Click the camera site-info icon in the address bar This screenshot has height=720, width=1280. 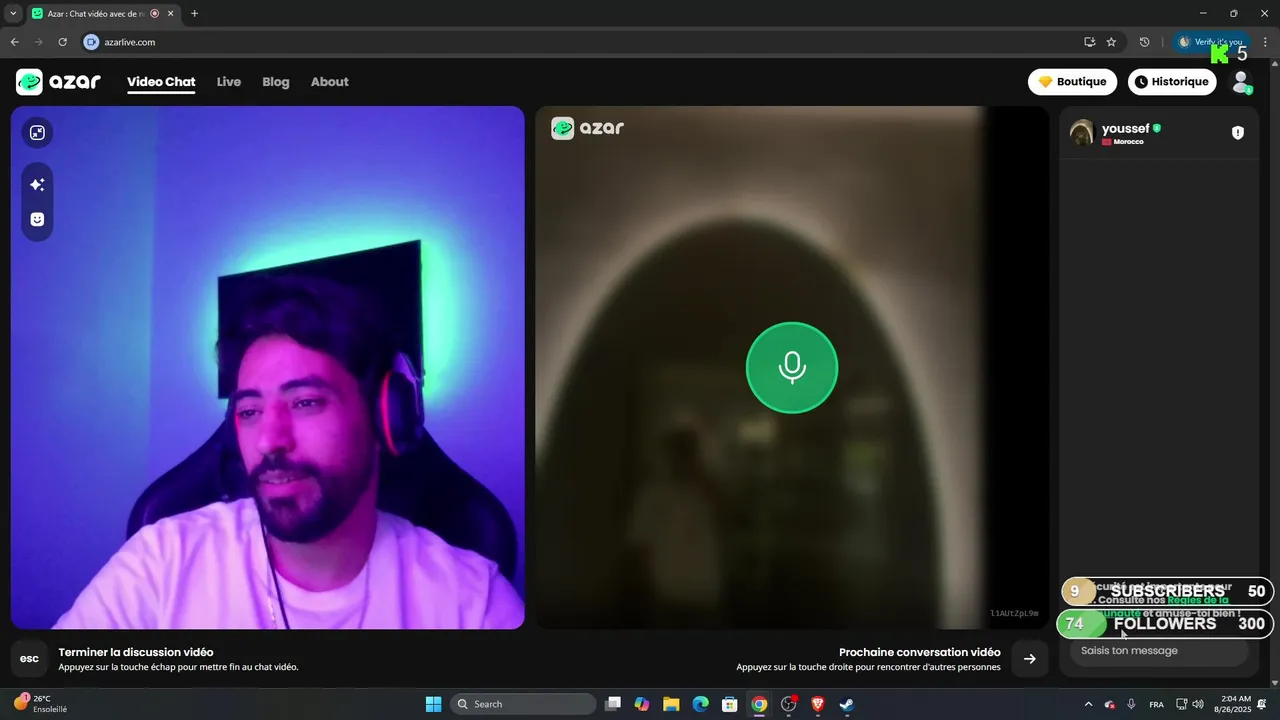[91, 42]
